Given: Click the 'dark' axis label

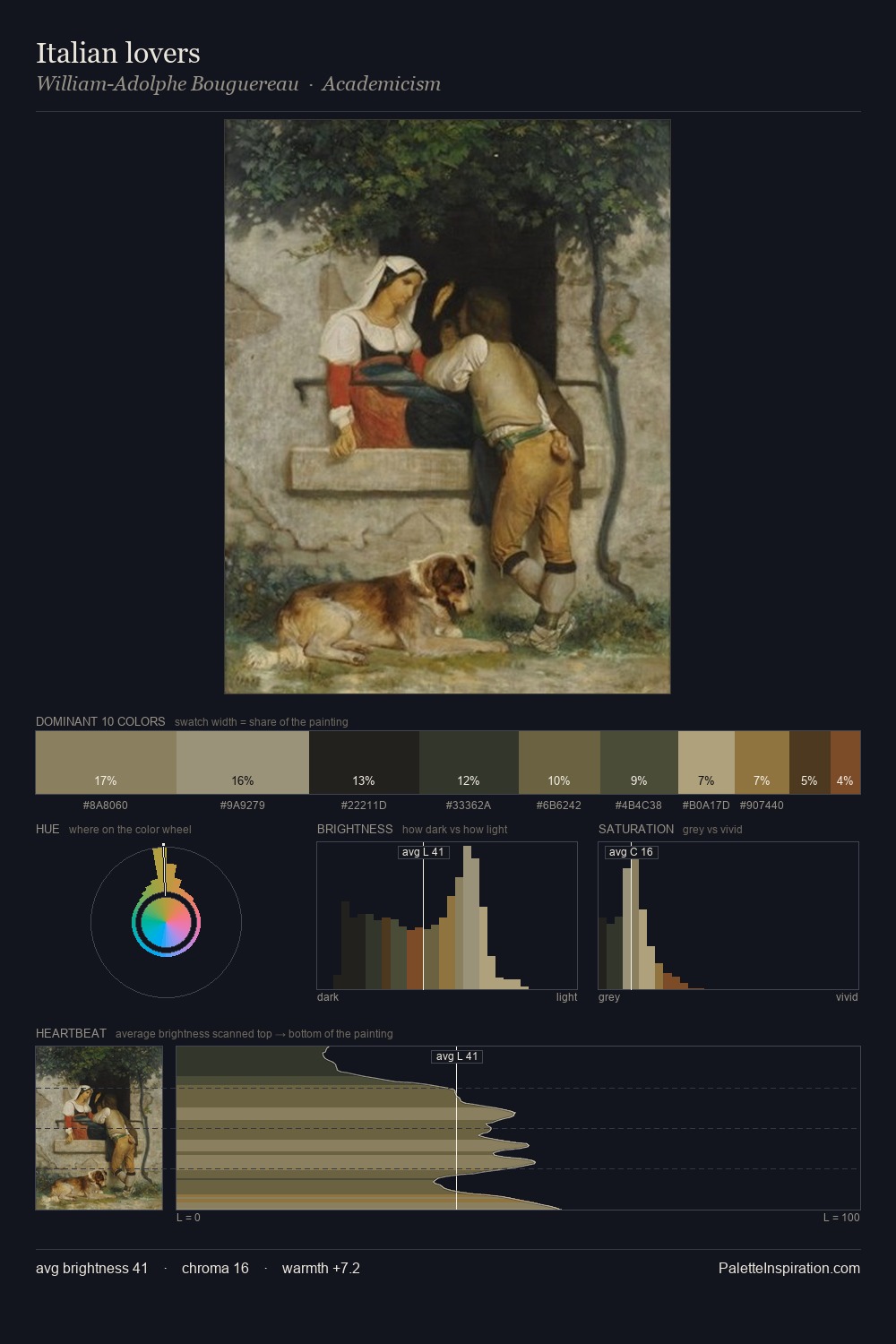Looking at the screenshot, I should tap(328, 997).
